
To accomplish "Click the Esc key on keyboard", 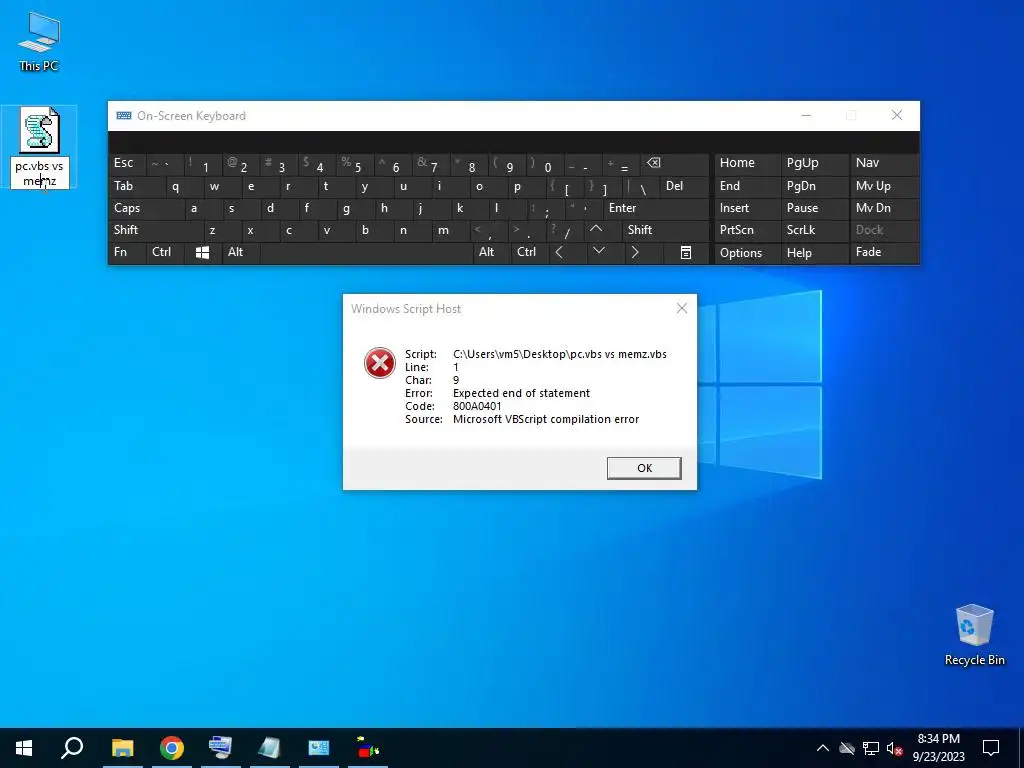I will tap(127, 163).
